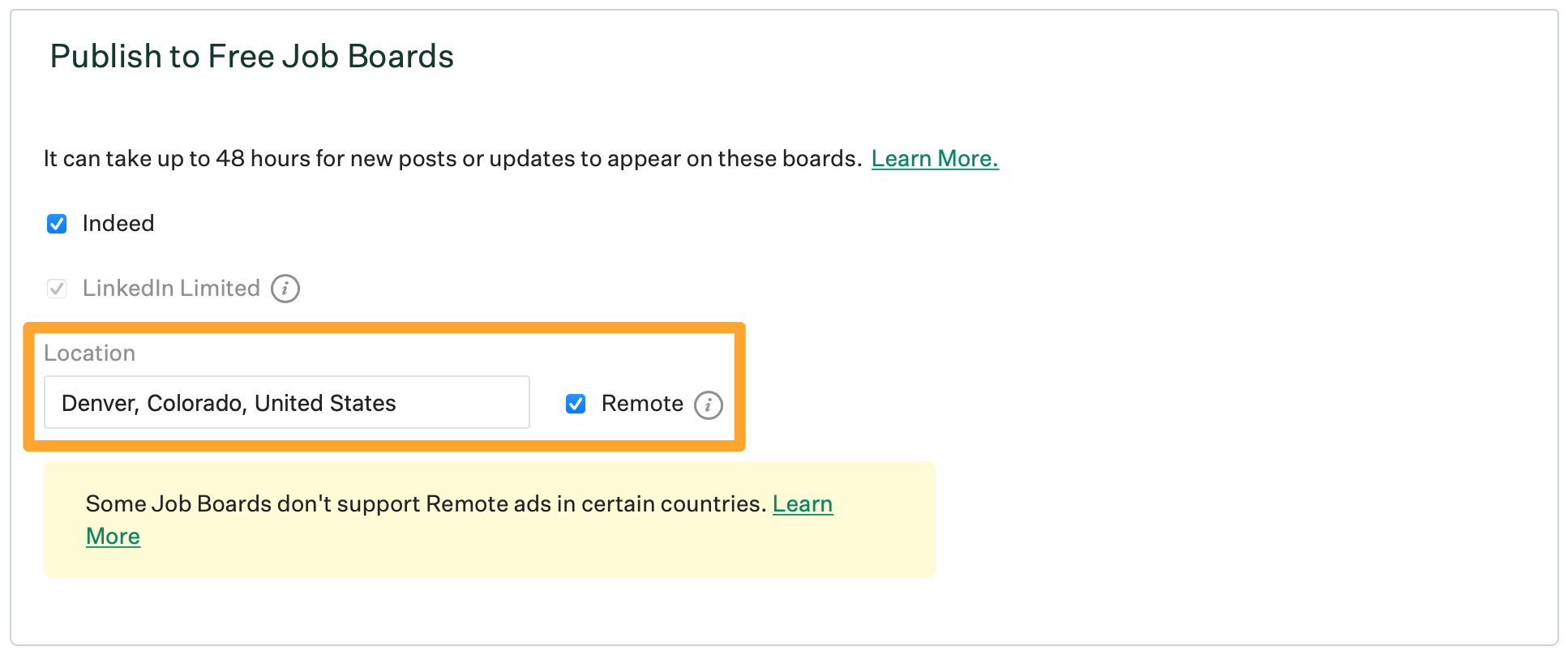Select the Denver, Colorado location entry

pyautogui.click(x=286, y=402)
